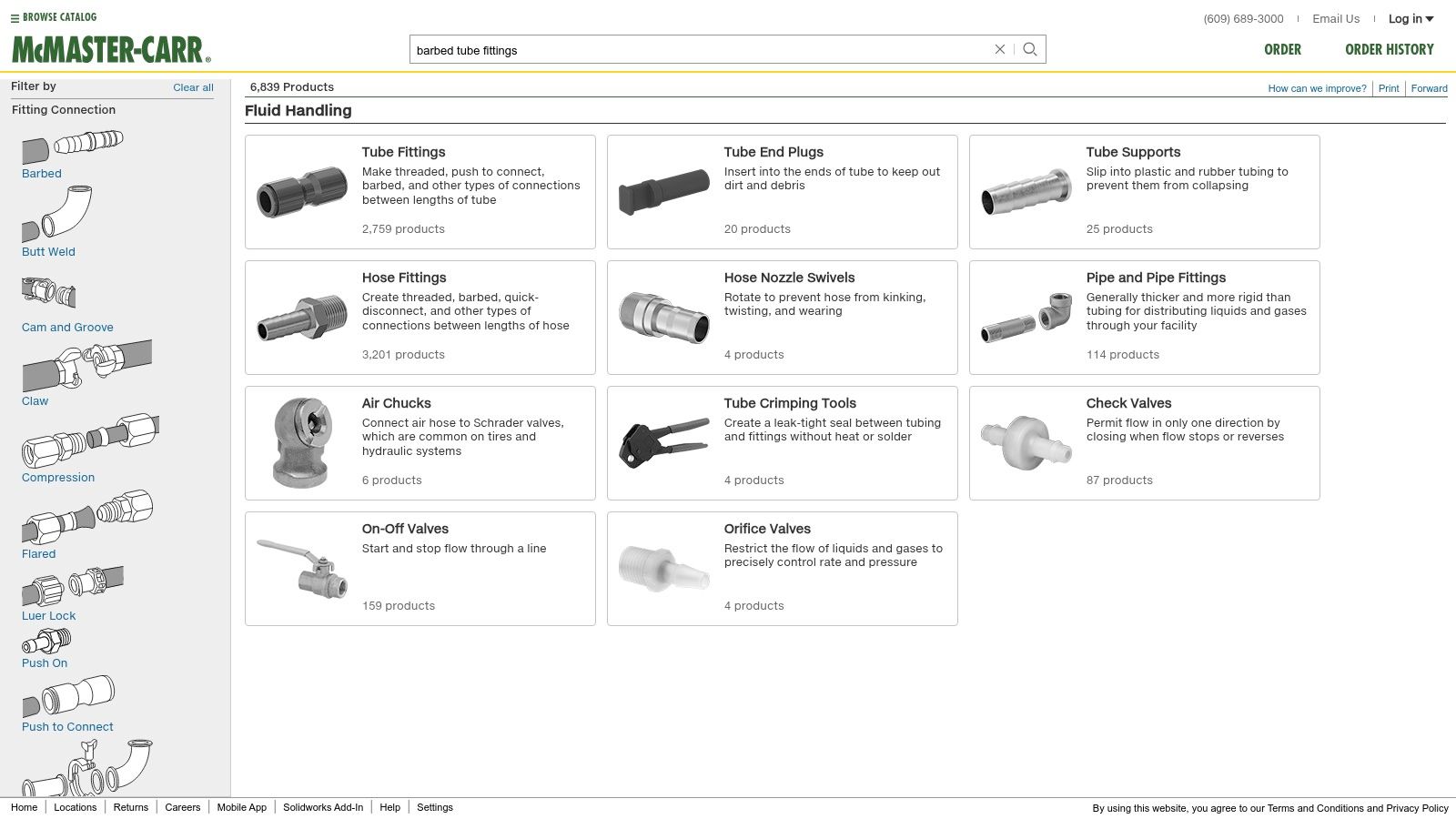Viewport: 1456px width, 819px height.
Task: Click How can we improve? link
Action: (1317, 88)
